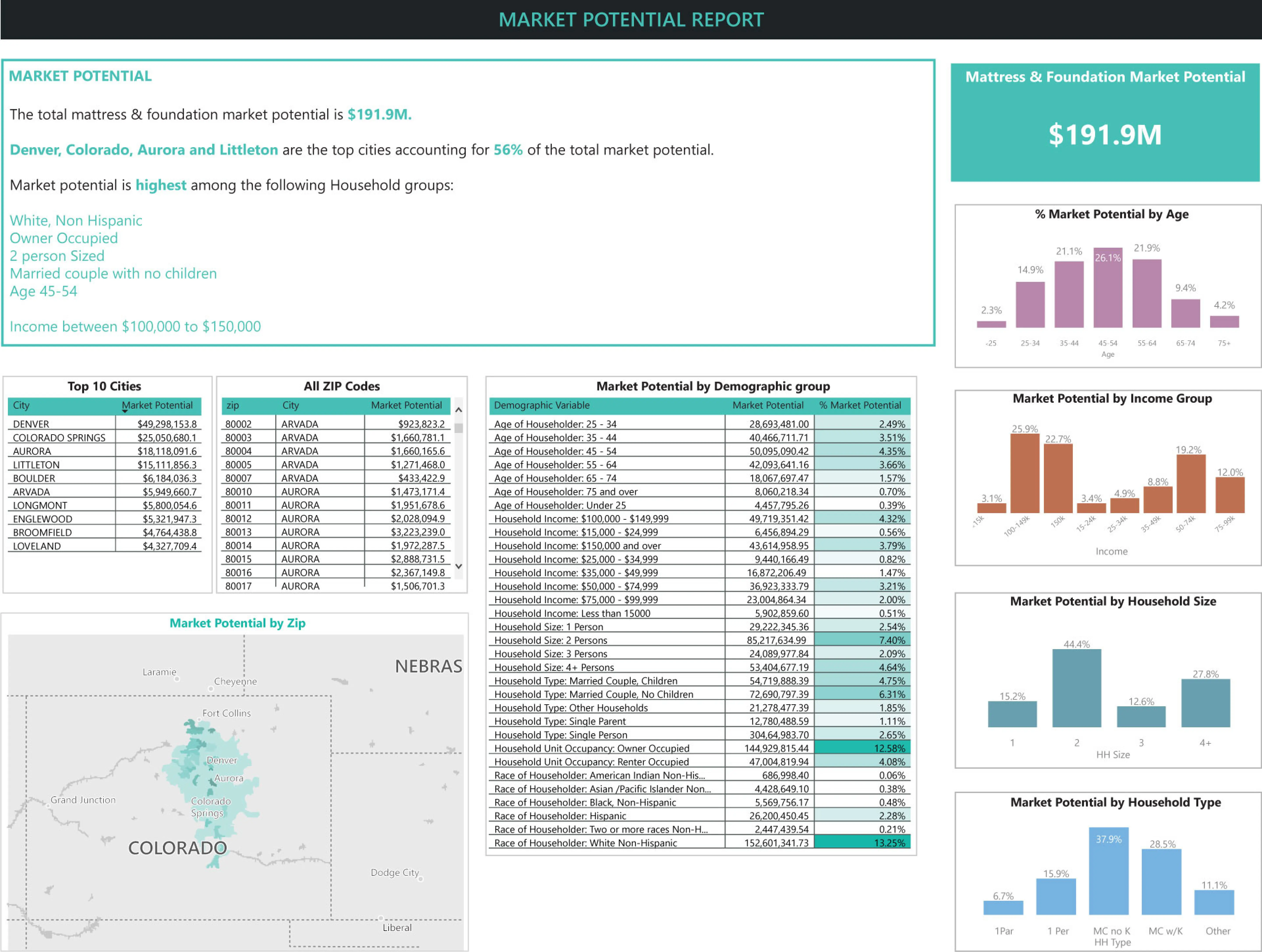Viewport: 1262px width, 952px height.
Task: Select Household Type: Single Parent row
Action: pos(699,721)
